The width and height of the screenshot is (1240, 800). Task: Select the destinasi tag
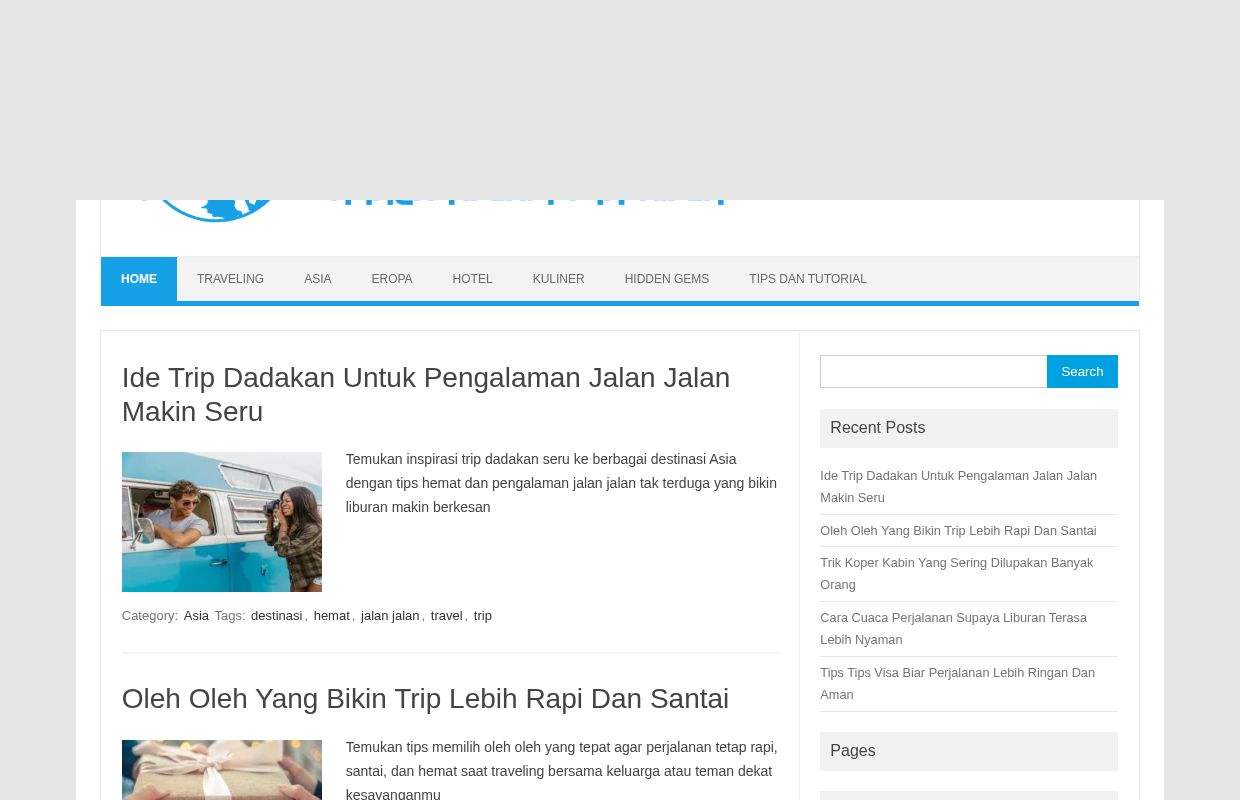click(x=276, y=615)
